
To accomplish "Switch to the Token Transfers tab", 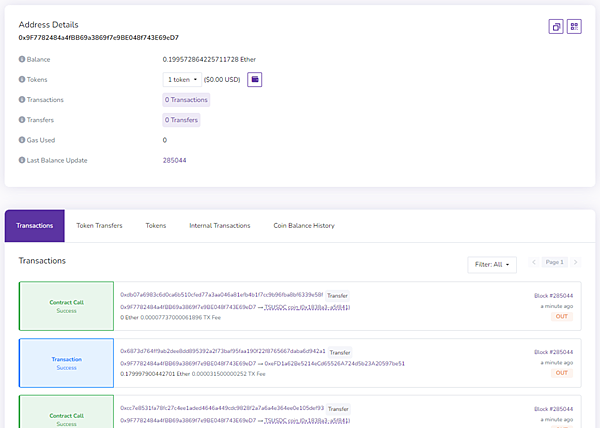I will (x=99, y=226).
